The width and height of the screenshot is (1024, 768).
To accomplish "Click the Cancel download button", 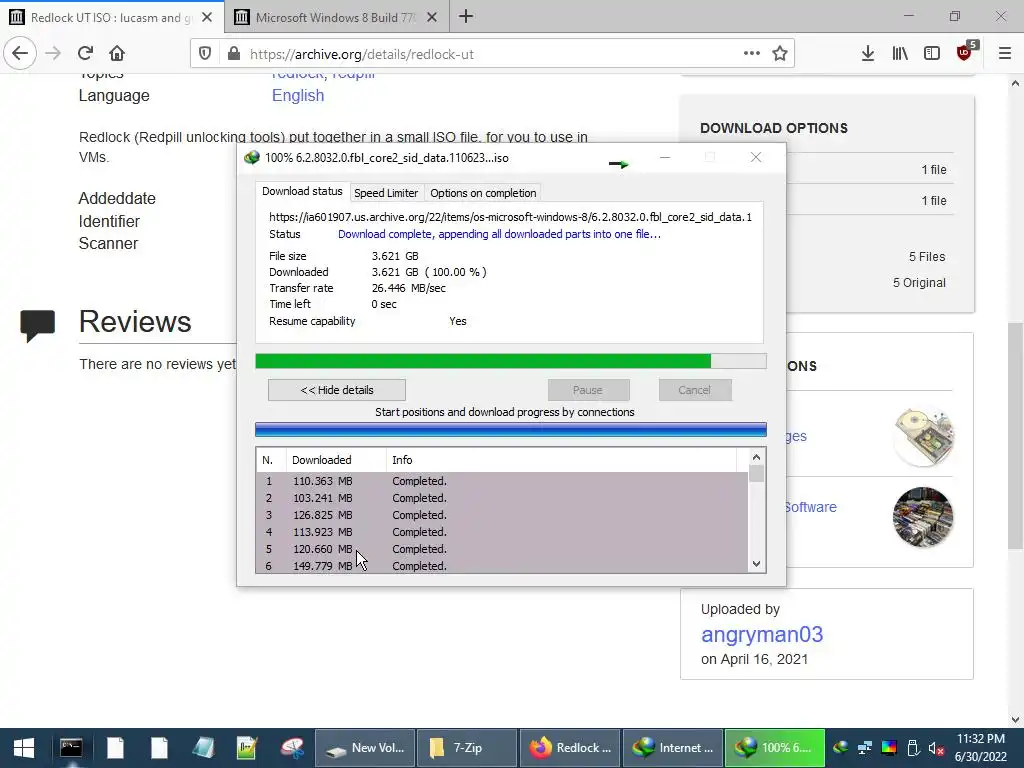I will tap(695, 390).
